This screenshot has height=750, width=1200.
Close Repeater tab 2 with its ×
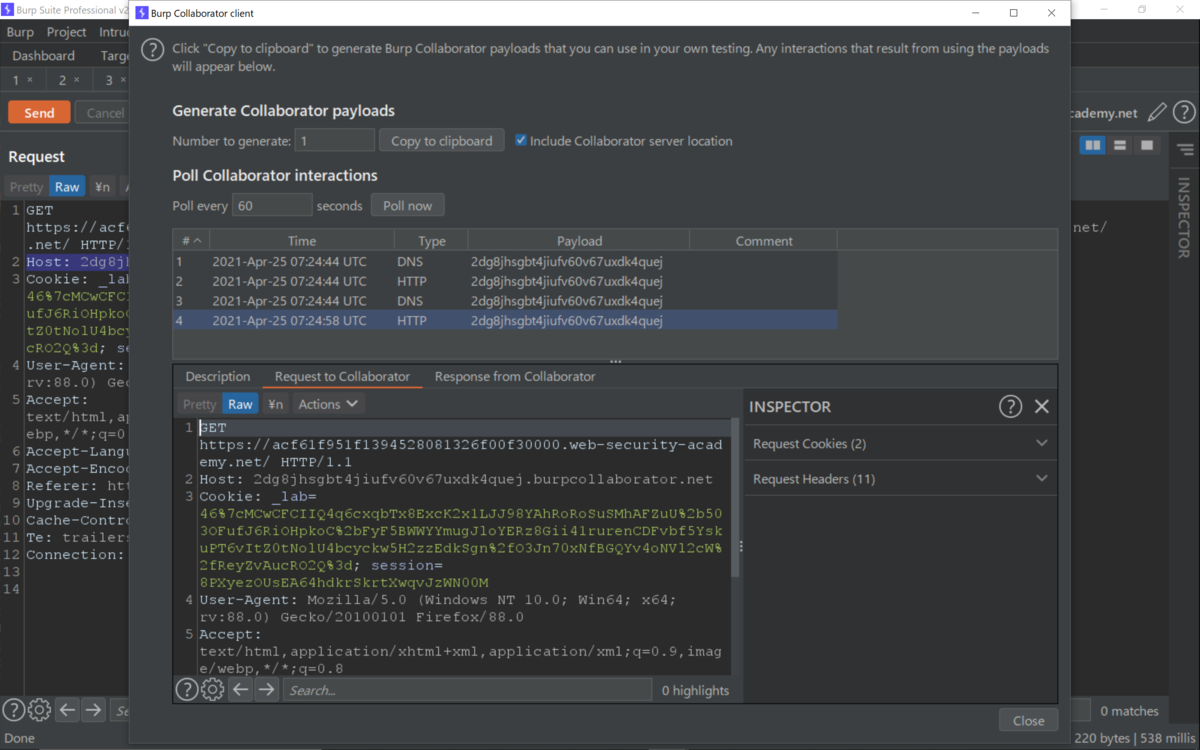77,80
